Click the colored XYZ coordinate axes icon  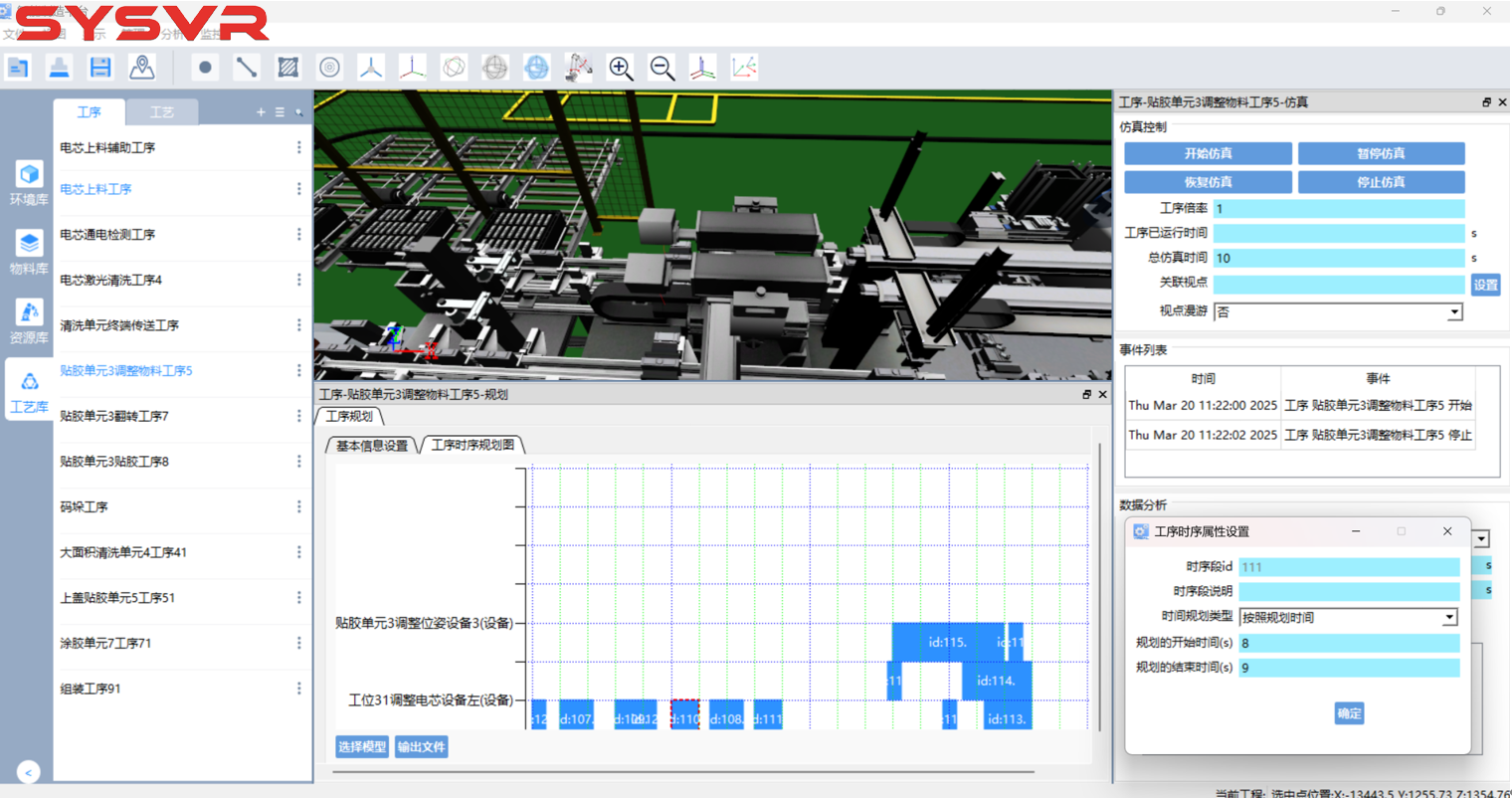(x=412, y=68)
